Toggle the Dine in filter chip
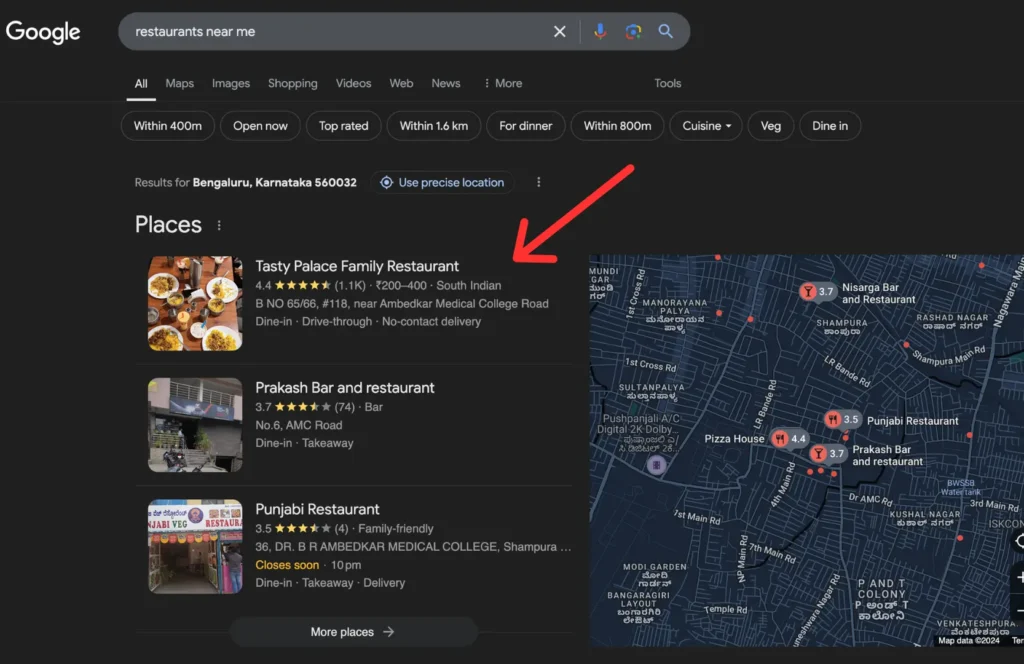The image size is (1024, 664). pos(830,126)
